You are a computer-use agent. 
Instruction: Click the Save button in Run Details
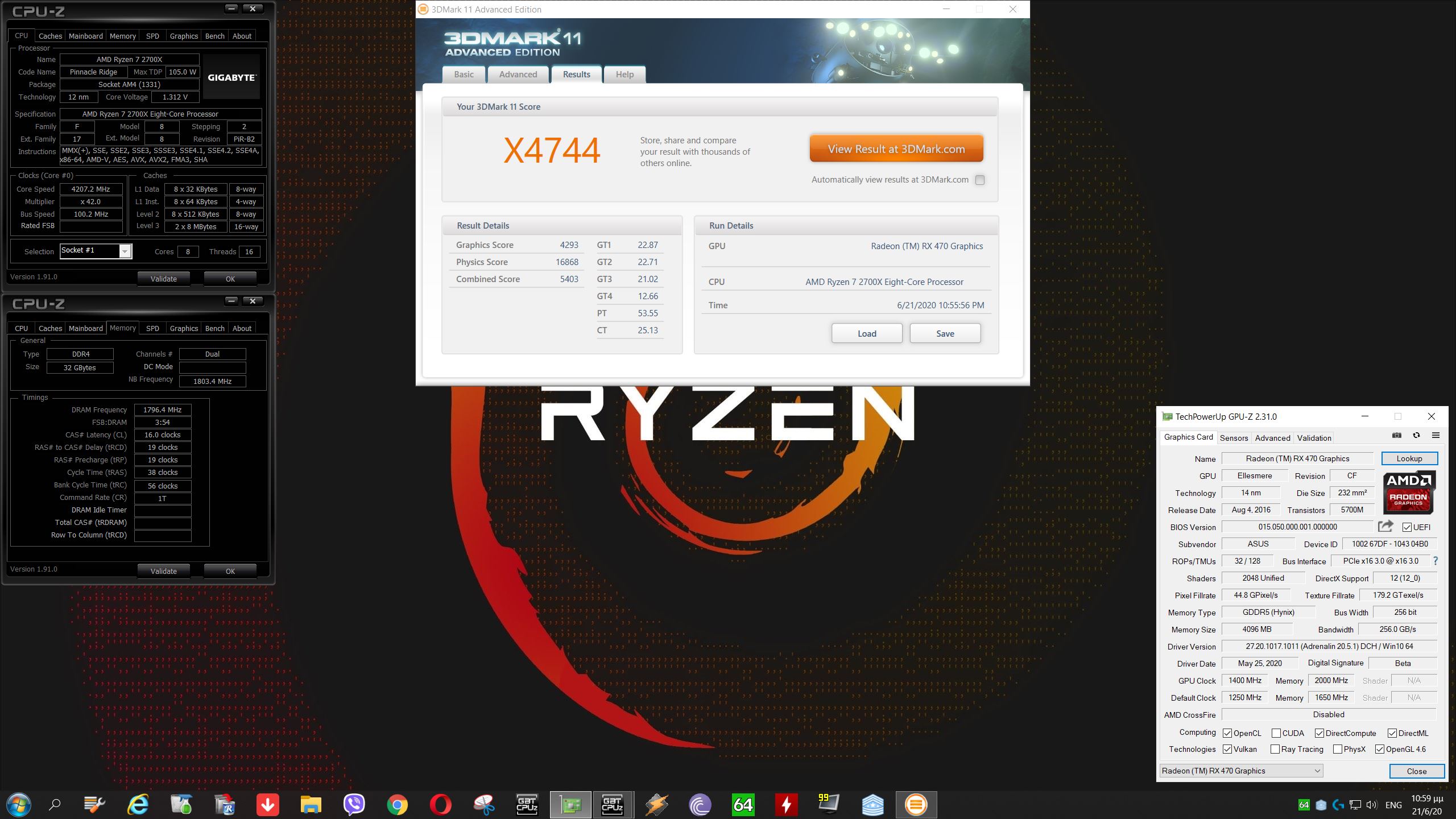(945, 333)
